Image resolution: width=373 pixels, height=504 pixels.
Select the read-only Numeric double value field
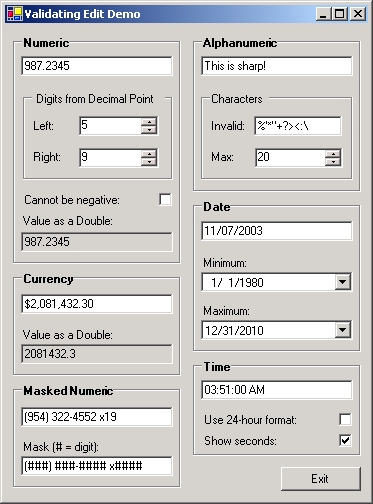(x=97, y=242)
